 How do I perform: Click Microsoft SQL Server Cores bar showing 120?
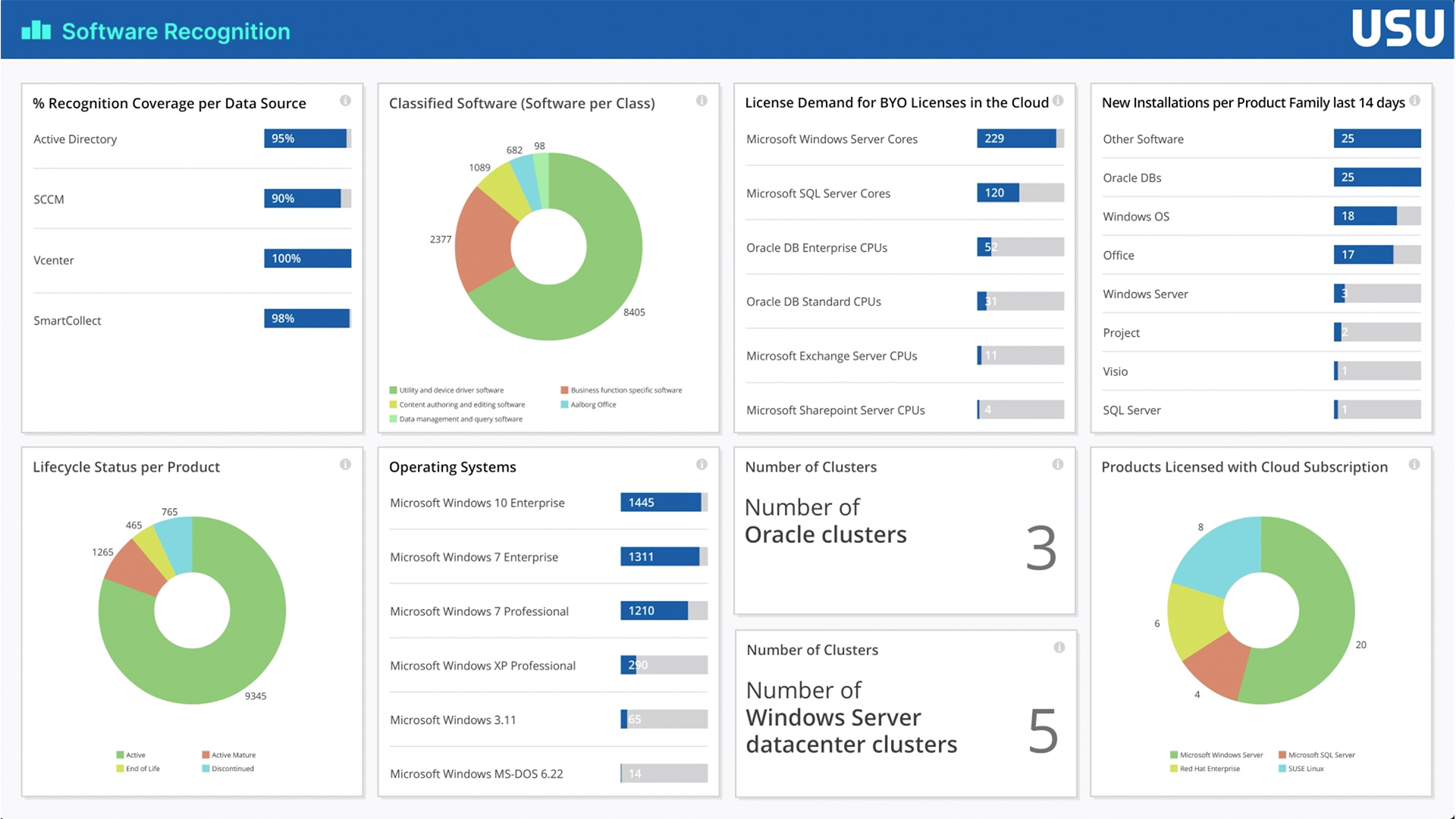pos(1020,193)
